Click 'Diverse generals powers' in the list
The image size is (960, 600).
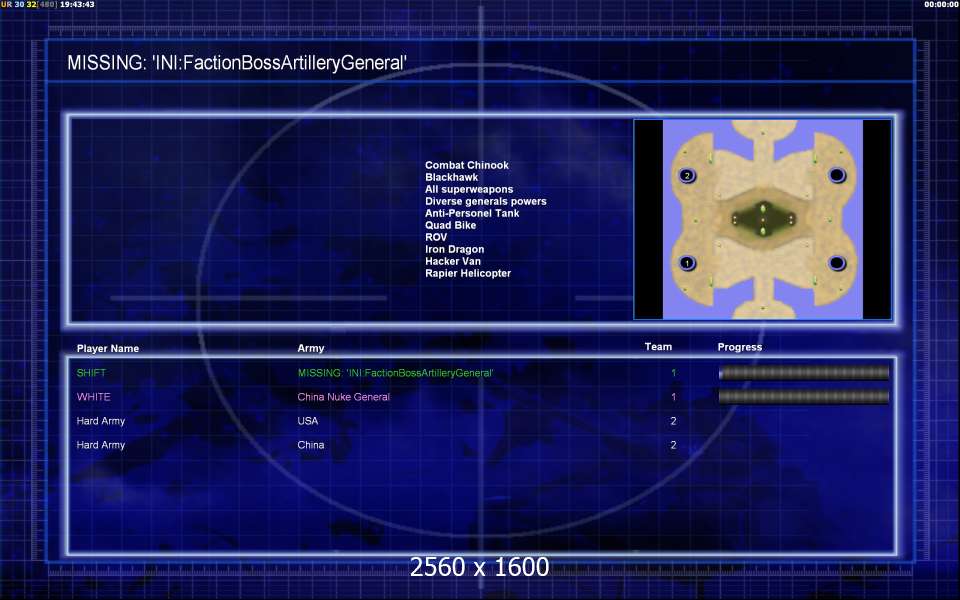(x=486, y=201)
